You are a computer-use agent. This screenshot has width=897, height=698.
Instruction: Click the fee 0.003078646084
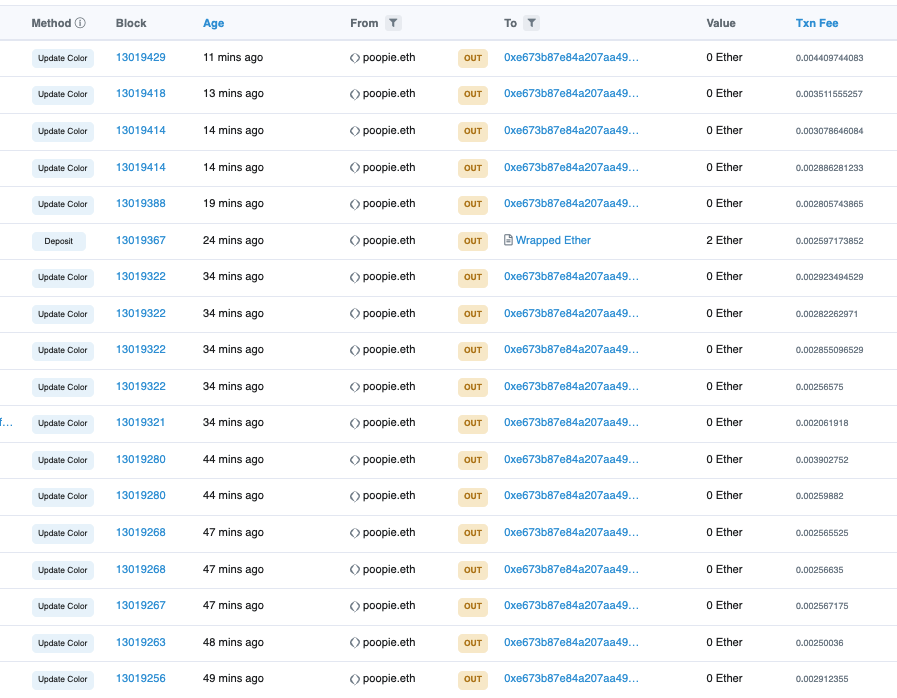point(829,131)
